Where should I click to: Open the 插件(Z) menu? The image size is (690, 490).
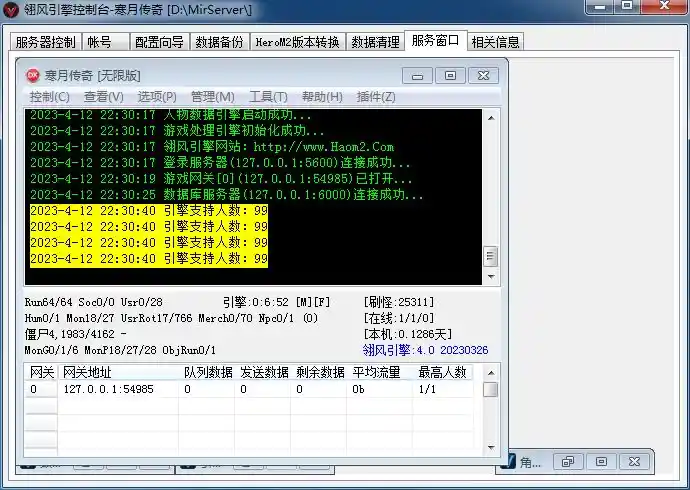[376, 96]
